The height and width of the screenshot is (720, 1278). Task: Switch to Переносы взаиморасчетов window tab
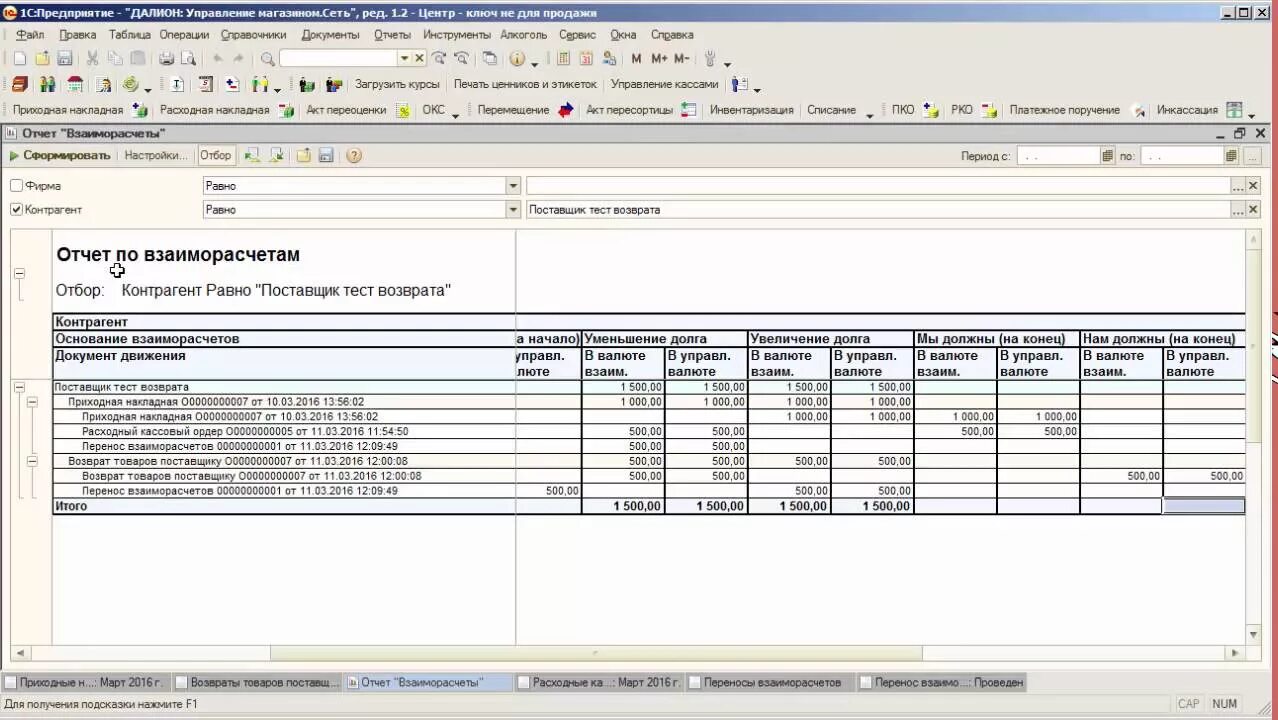click(771, 682)
